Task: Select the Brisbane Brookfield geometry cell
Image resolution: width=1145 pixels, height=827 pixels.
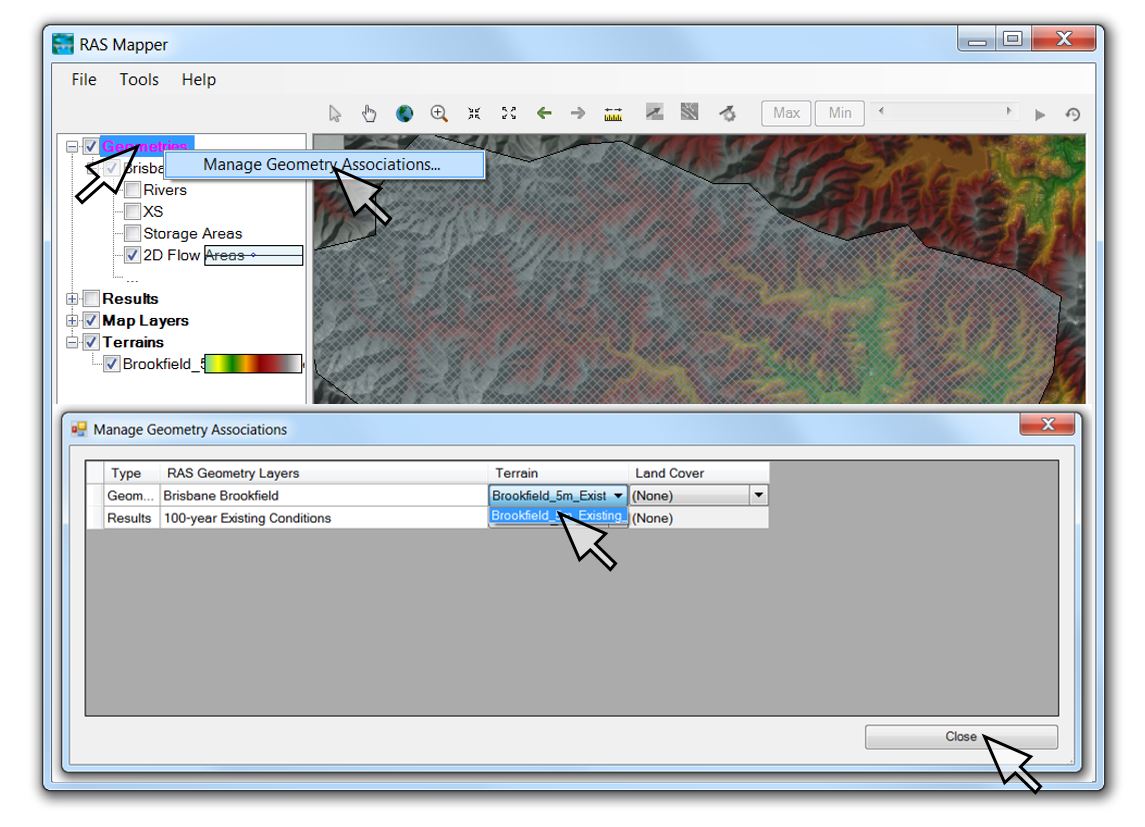Action: click(x=323, y=496)
